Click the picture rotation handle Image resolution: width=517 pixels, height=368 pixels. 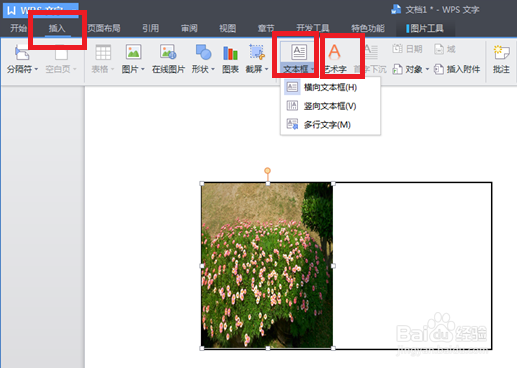pos(267,171)
